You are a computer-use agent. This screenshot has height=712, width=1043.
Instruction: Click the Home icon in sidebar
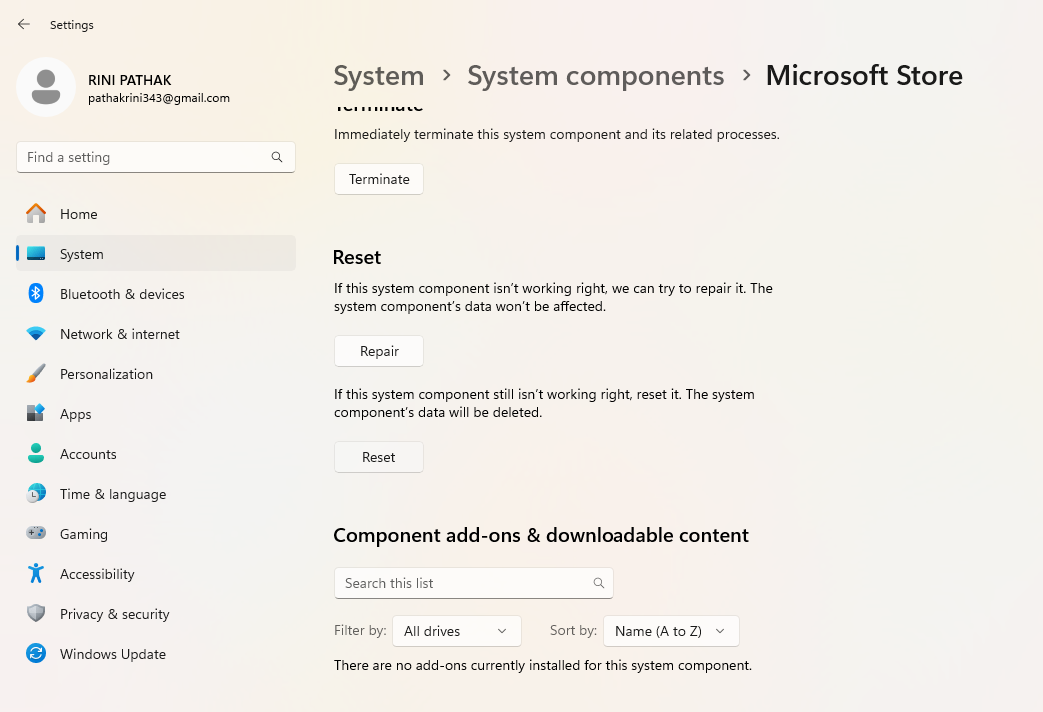36,214
